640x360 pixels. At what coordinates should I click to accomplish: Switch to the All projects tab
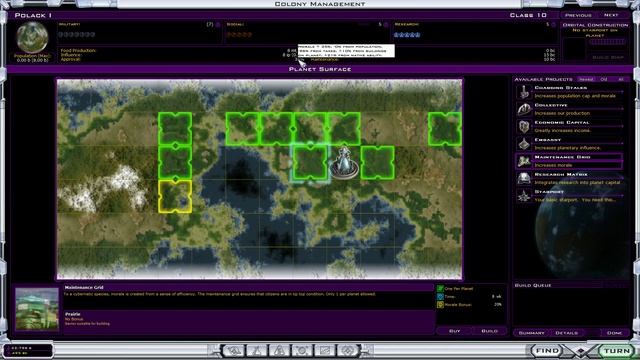(621, 79)
